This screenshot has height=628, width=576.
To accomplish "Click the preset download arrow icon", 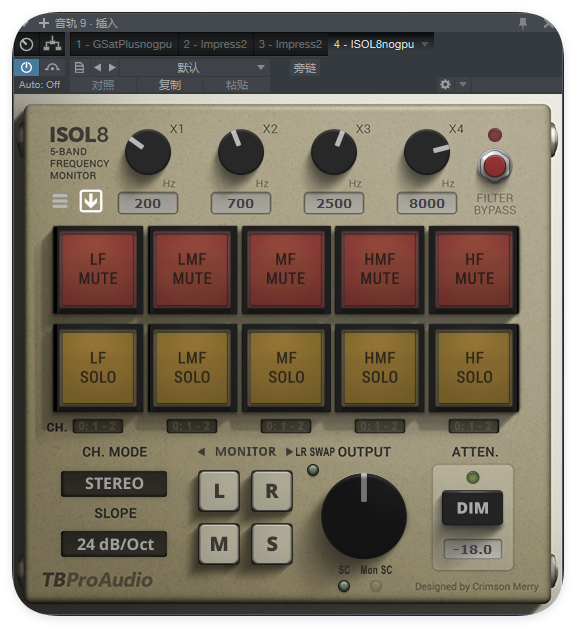I will click(x=91, y=201).
